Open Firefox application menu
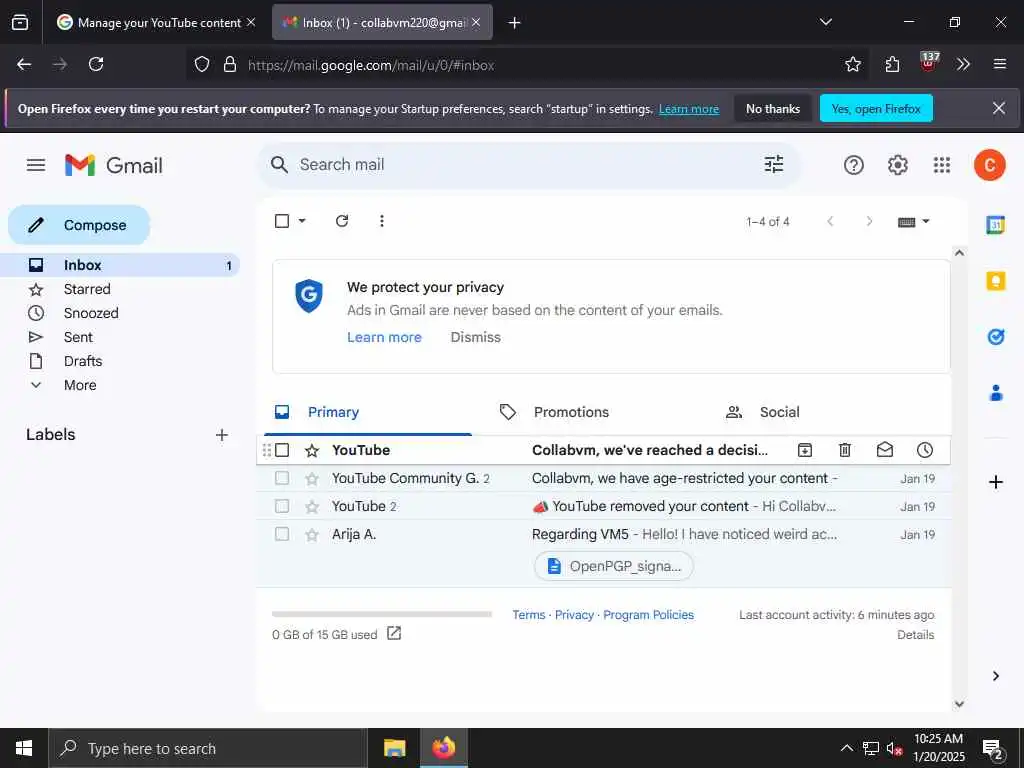Screen dimensions: 1024x768 [x=999, y=64]
